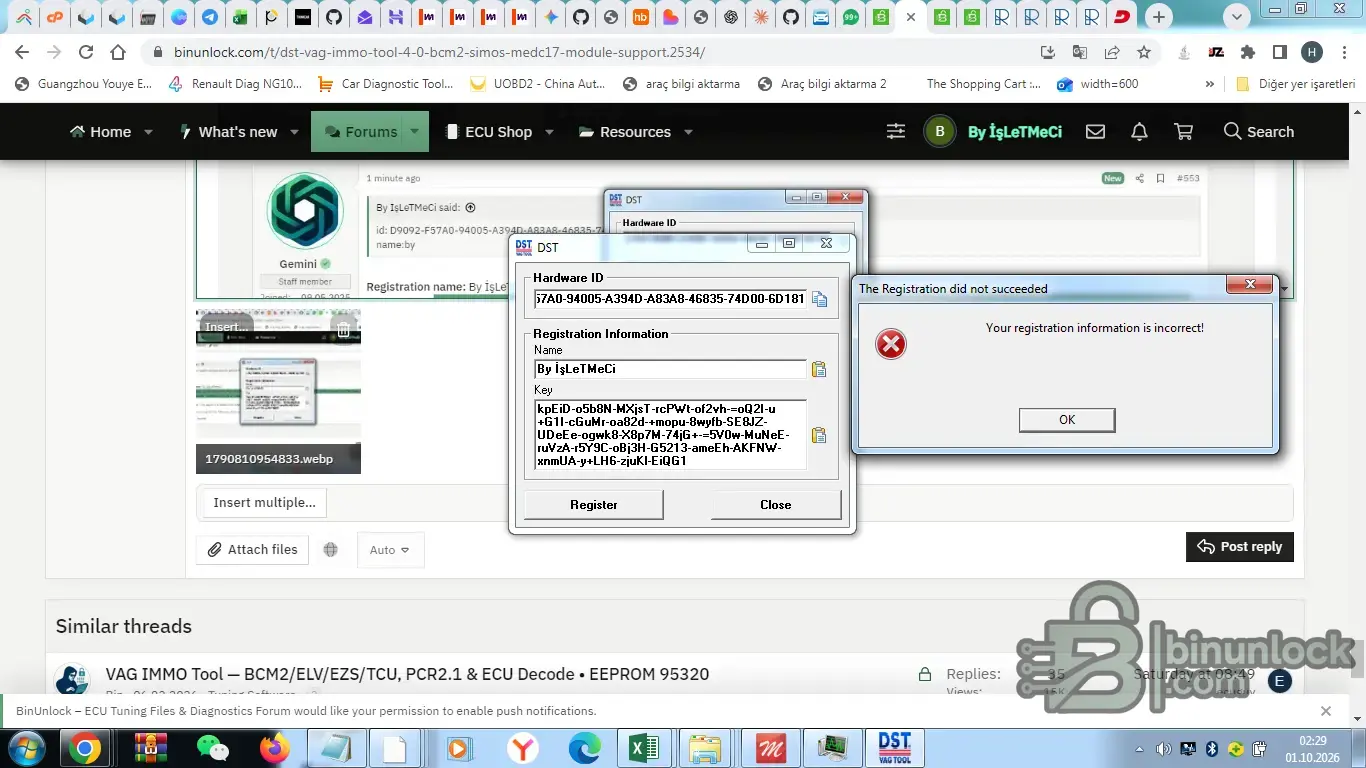1366x768 pixels.
Task: Click the Name input field in DST
Action: (670, 369)
